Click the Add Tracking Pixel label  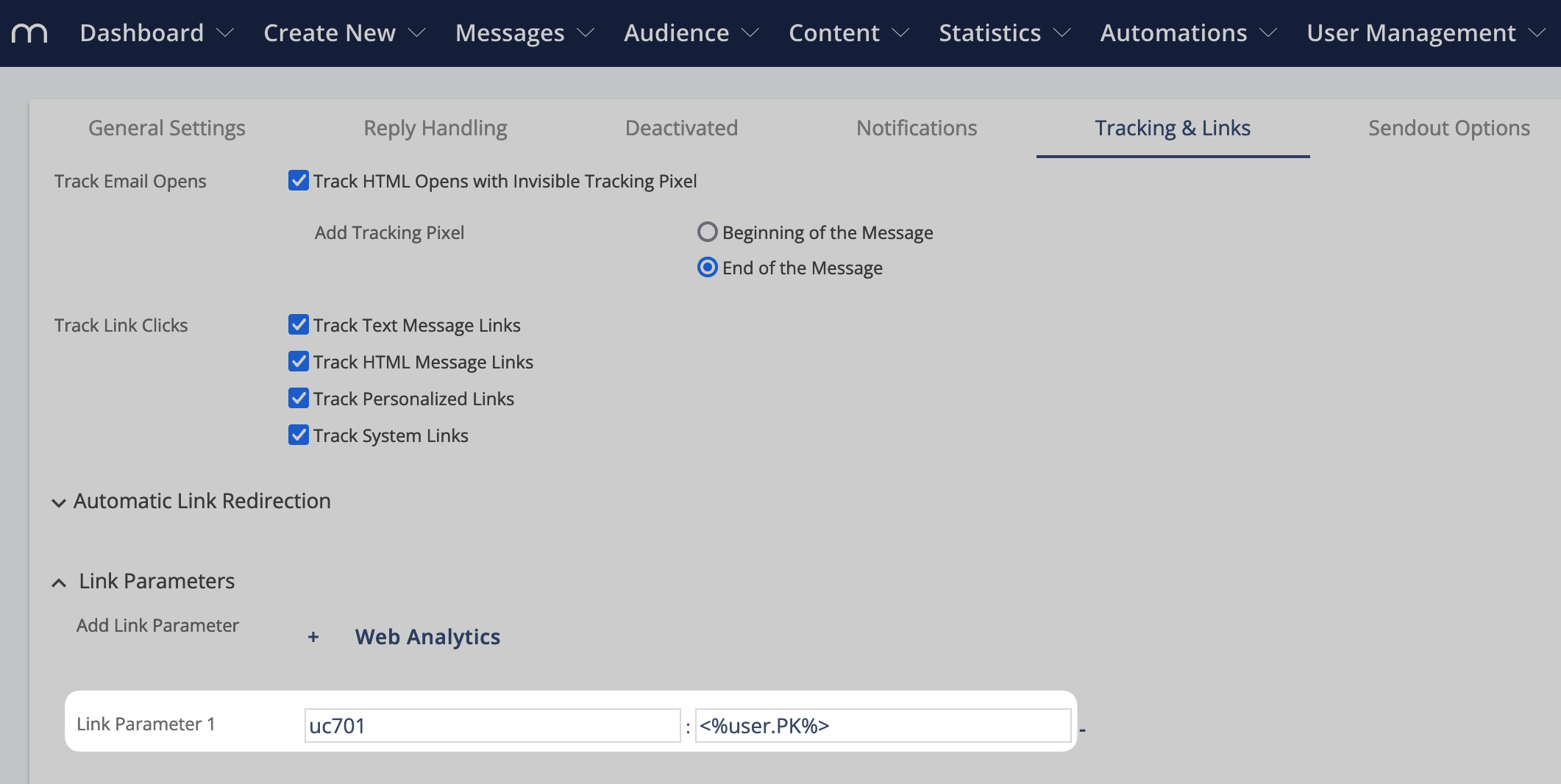point(389,232)
